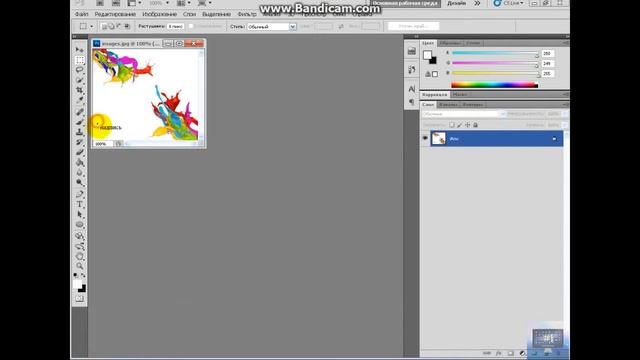Select the Zoom tool

pos(80,267)
